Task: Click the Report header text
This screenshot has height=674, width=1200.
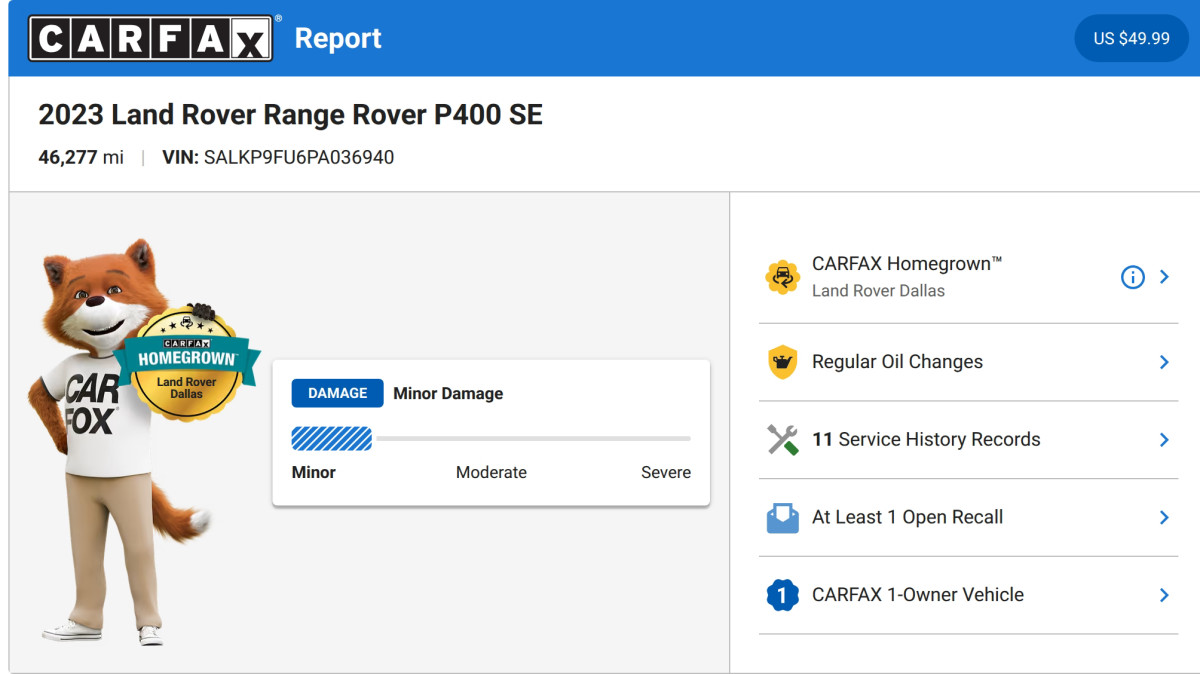Action: click(338, 38)
